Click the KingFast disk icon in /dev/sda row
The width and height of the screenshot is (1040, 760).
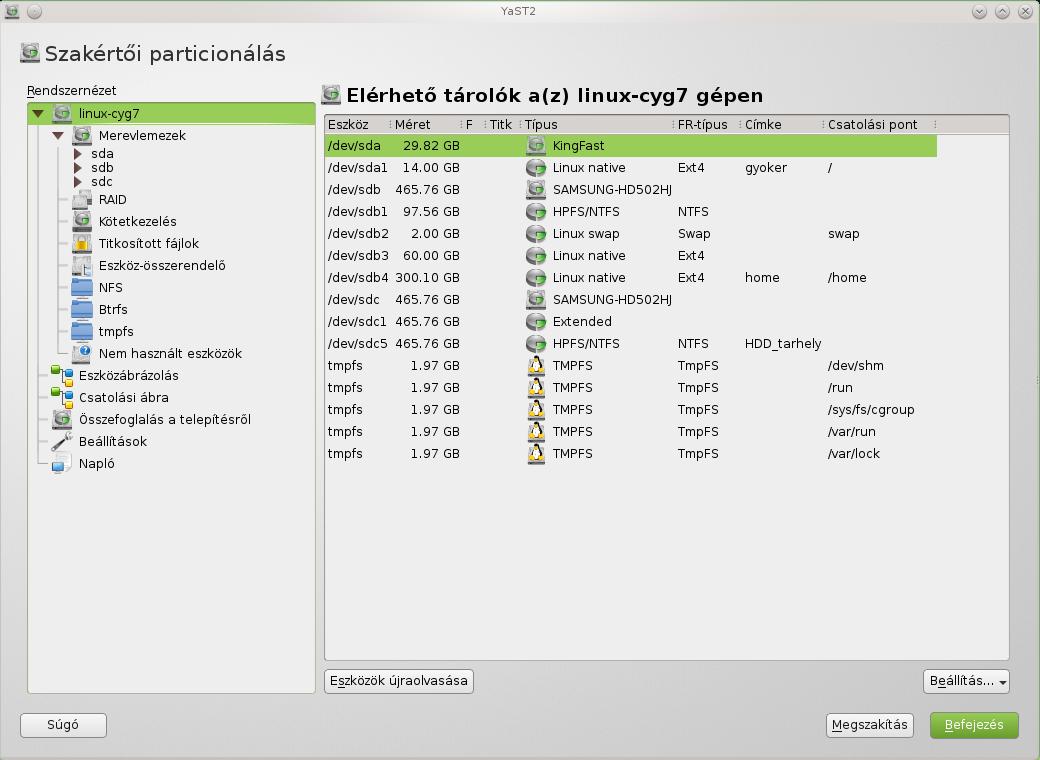pyautogui.click(x=536, y=146)
